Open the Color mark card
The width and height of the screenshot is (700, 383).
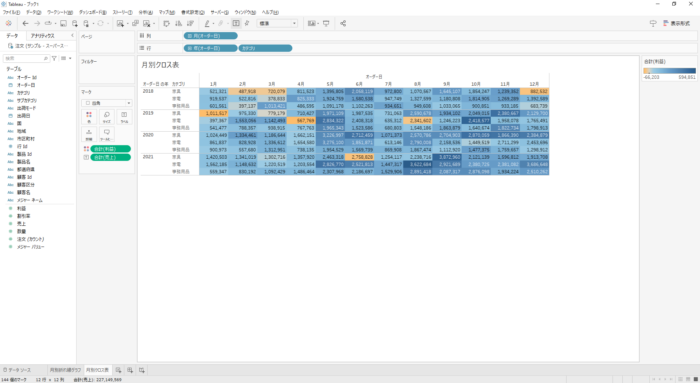[89, 117]
